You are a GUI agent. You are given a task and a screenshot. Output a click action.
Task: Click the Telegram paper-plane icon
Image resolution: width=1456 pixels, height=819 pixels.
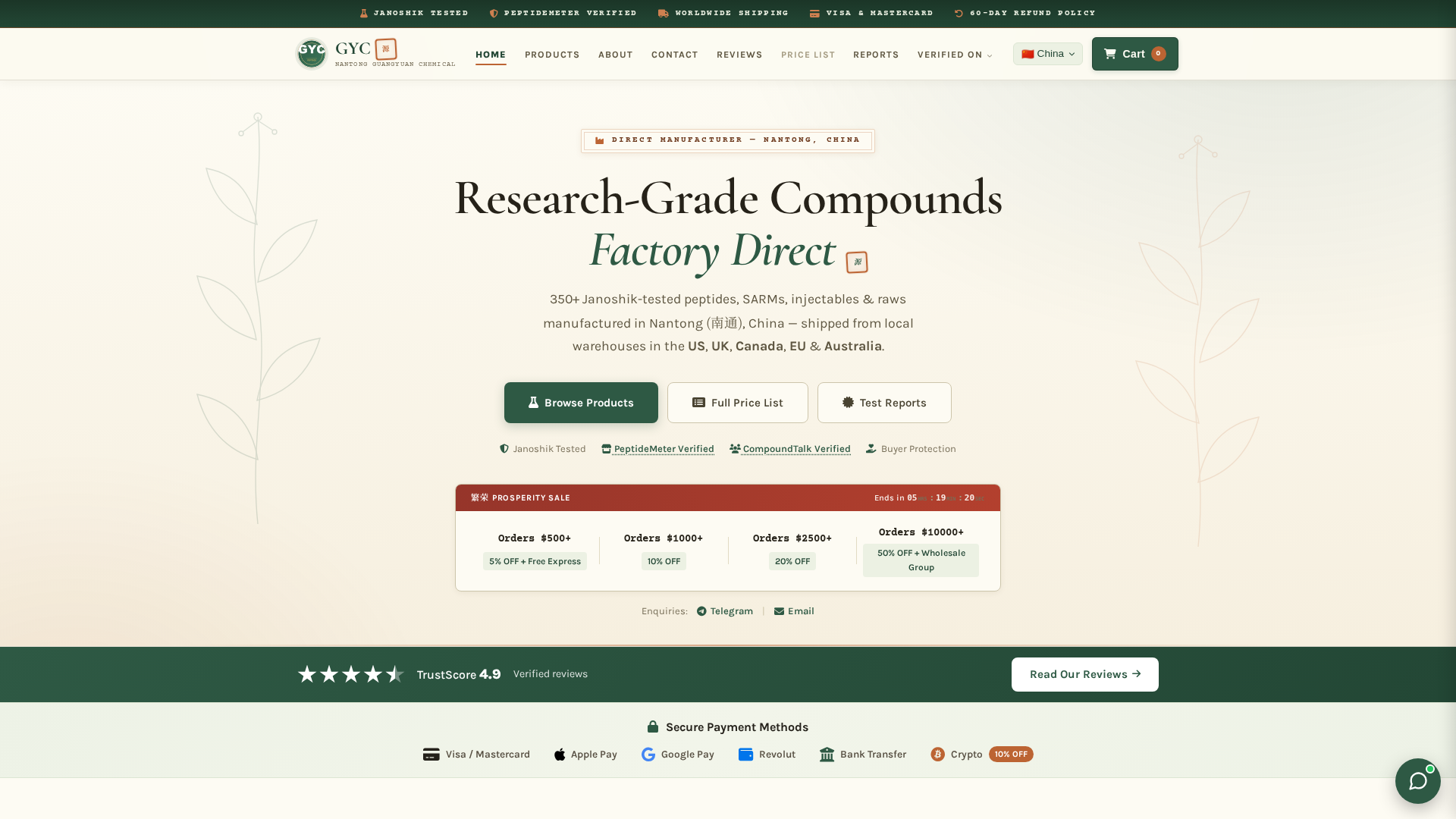[701, 611]
